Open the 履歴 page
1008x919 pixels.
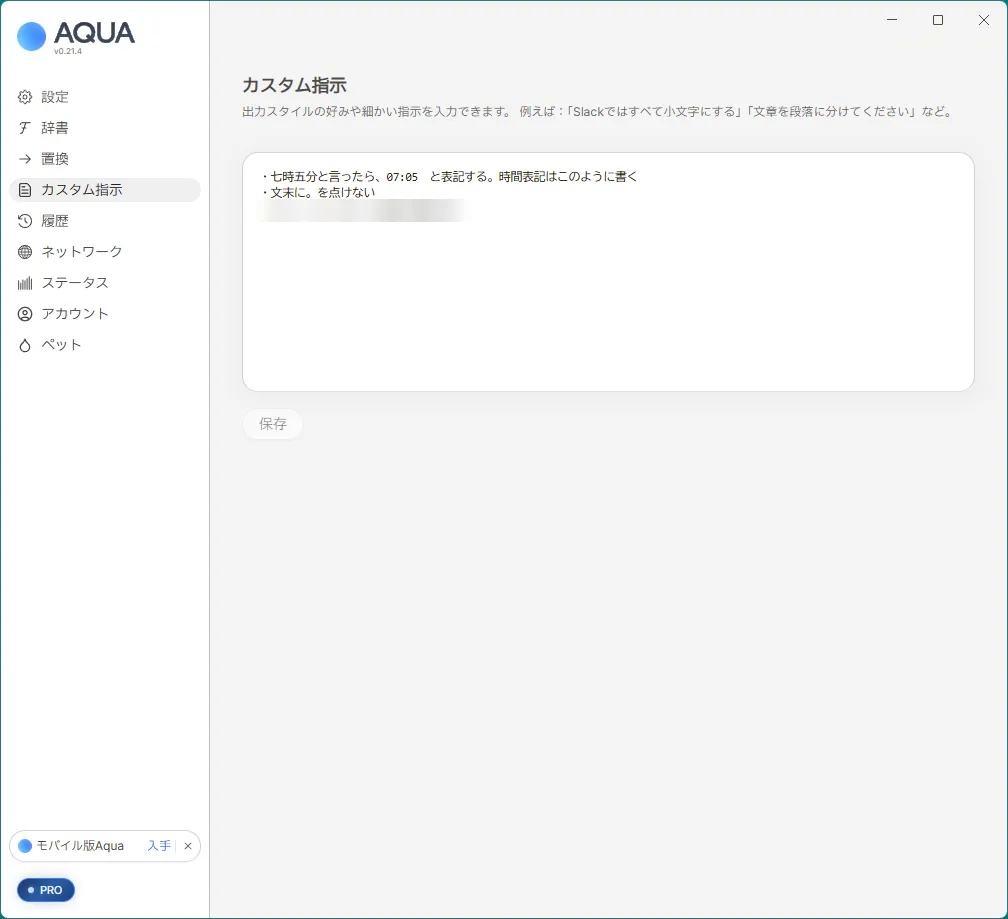pyautogui.click(x=105, y=221)
